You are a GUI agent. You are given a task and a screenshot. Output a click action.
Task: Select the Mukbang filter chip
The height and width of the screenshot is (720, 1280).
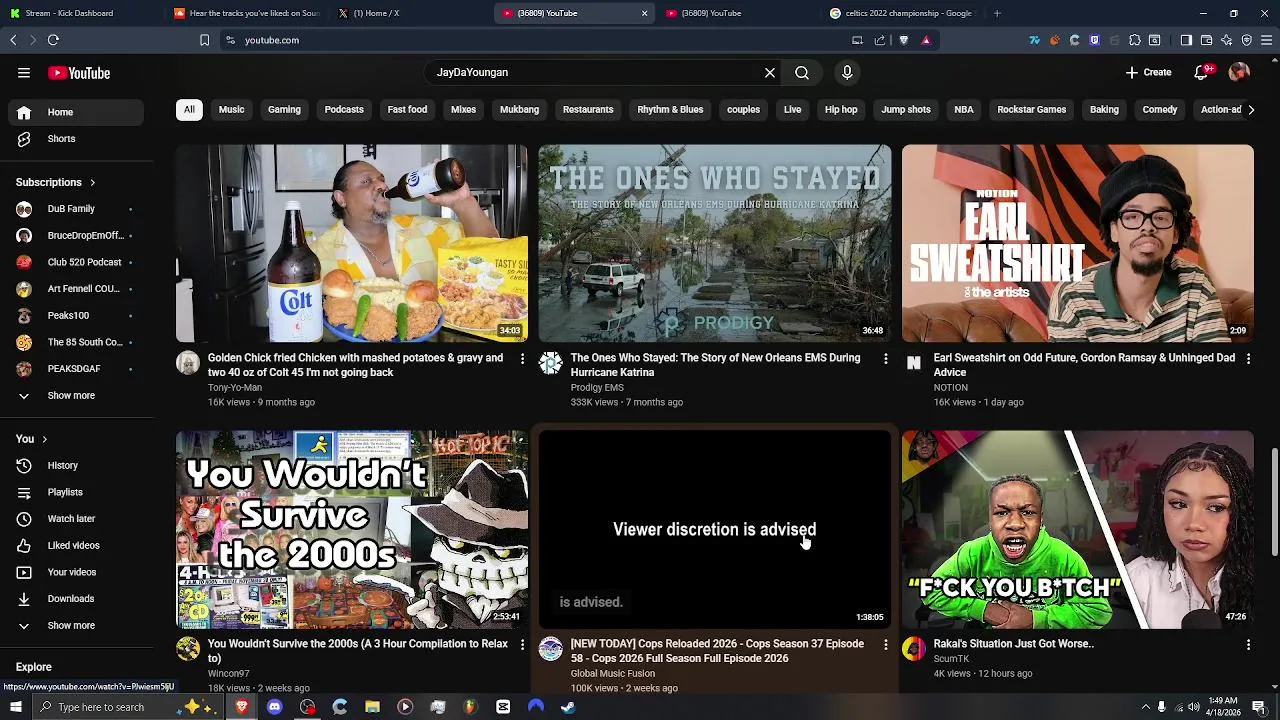pyautogui.click(x=519, y=110)
